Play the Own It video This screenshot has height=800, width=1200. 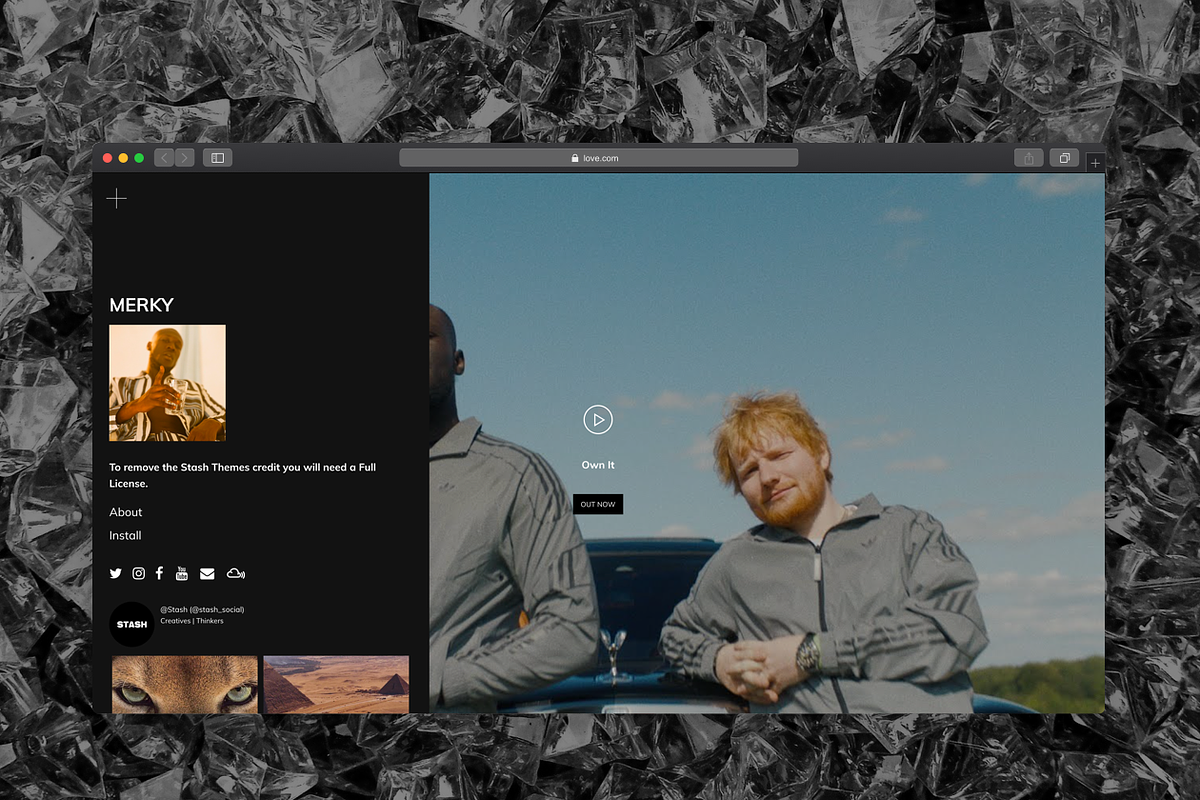[598, 420]
